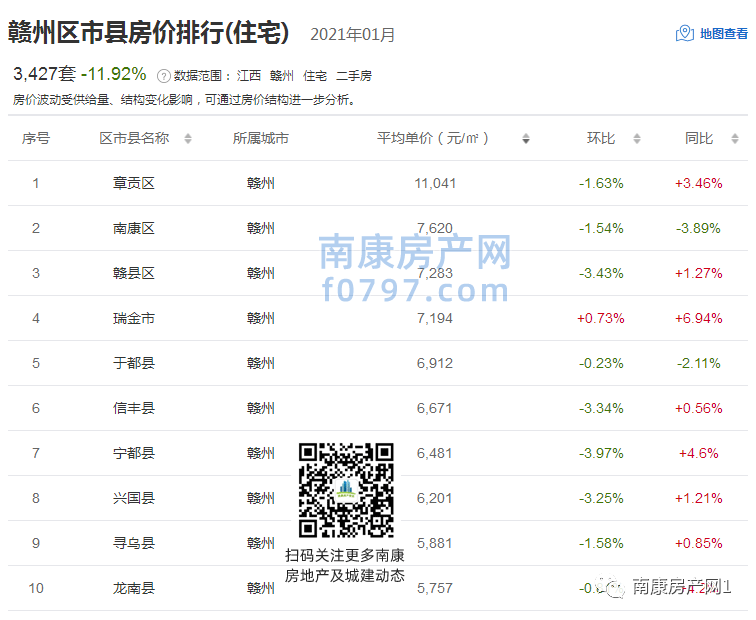Click the +1.21% 同比 value

point(699,498)
